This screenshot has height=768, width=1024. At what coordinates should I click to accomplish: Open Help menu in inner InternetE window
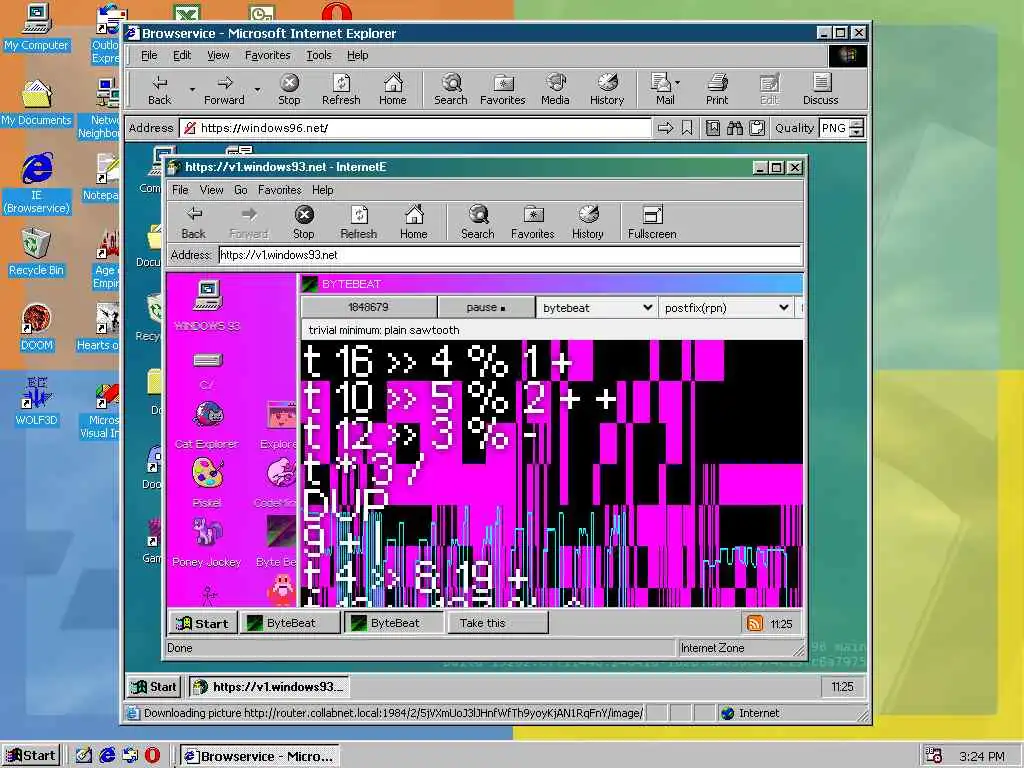[x=323, y=190]
